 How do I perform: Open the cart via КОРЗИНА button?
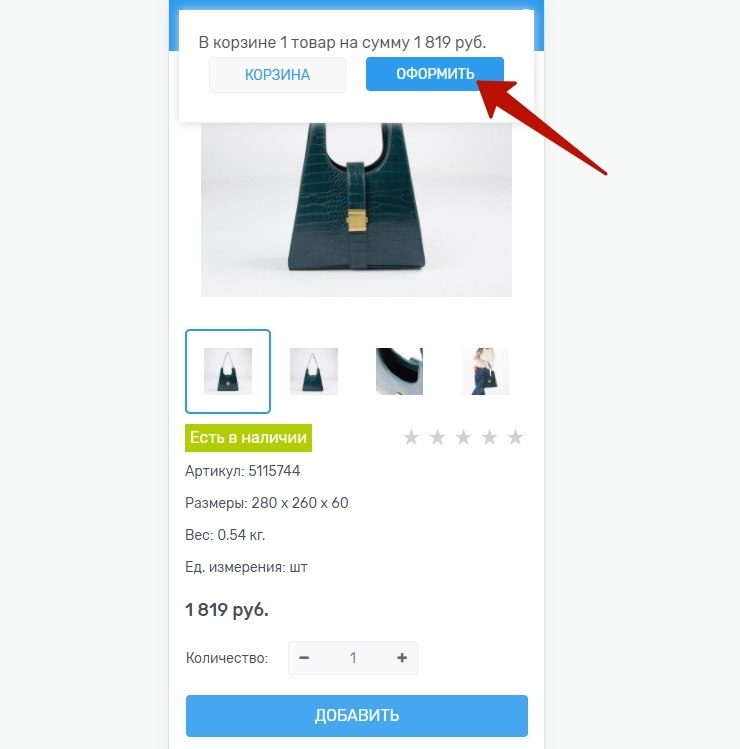click(277, 75)
